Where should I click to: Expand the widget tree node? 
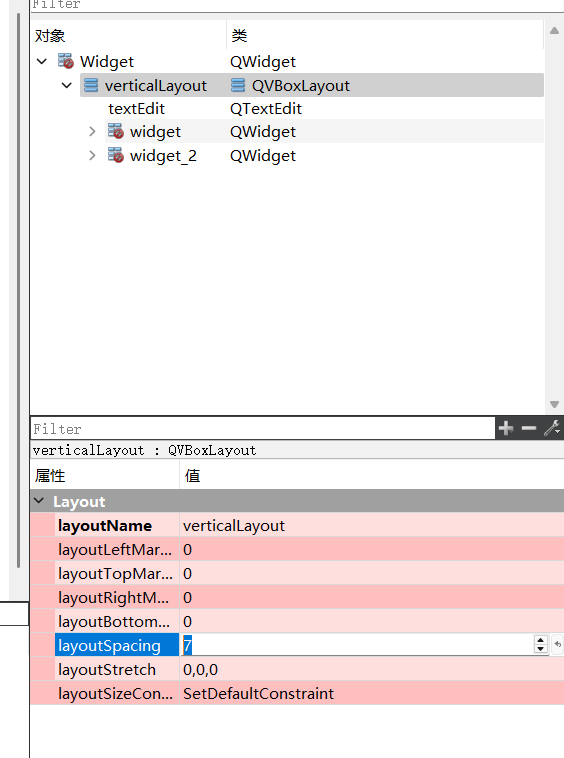tap(92, 131)
